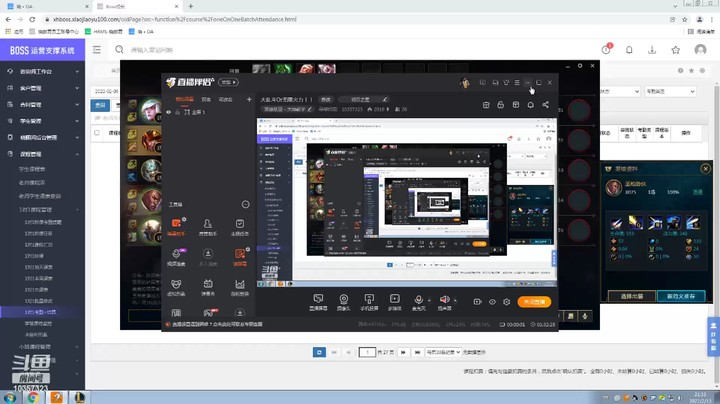720x404 pixels.
Task: Toggle BOSS sidebar with hamburger icon
Action: point(96,50)
